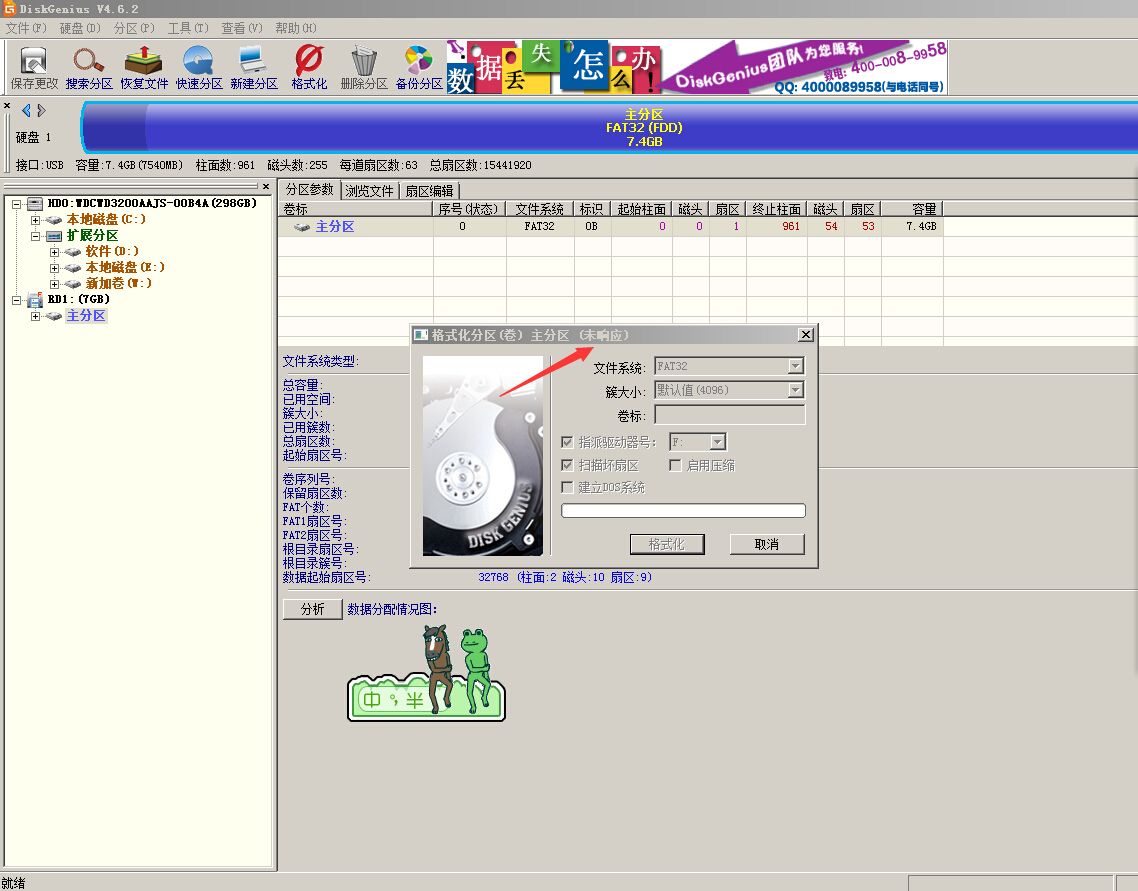1138x891 pixels.
Task: Click the 文件系统 column header
Action: (x=539, y=209)
